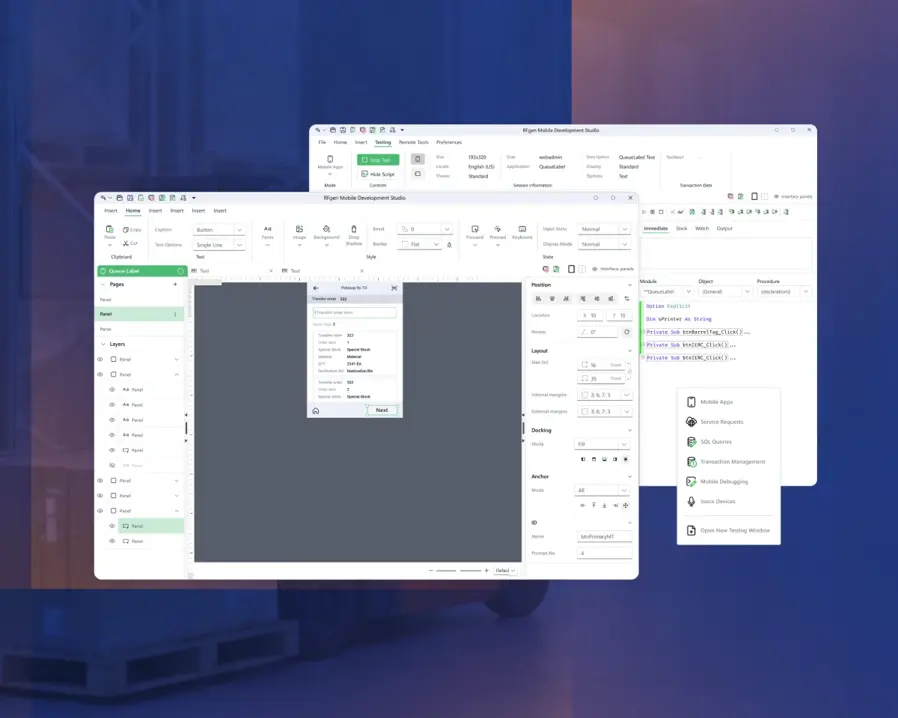Toggle visibility of the topmost Panel layer
Viewport: 898px width, 718px height.
coord(100,359)
